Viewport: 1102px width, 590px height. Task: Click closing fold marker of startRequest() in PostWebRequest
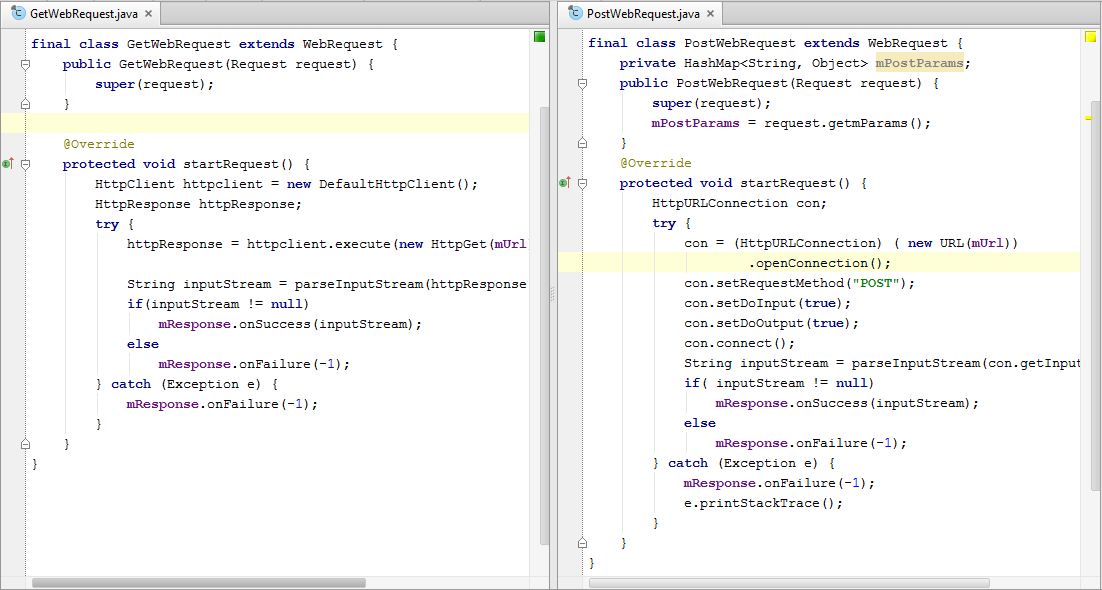(x=582, y=543)
